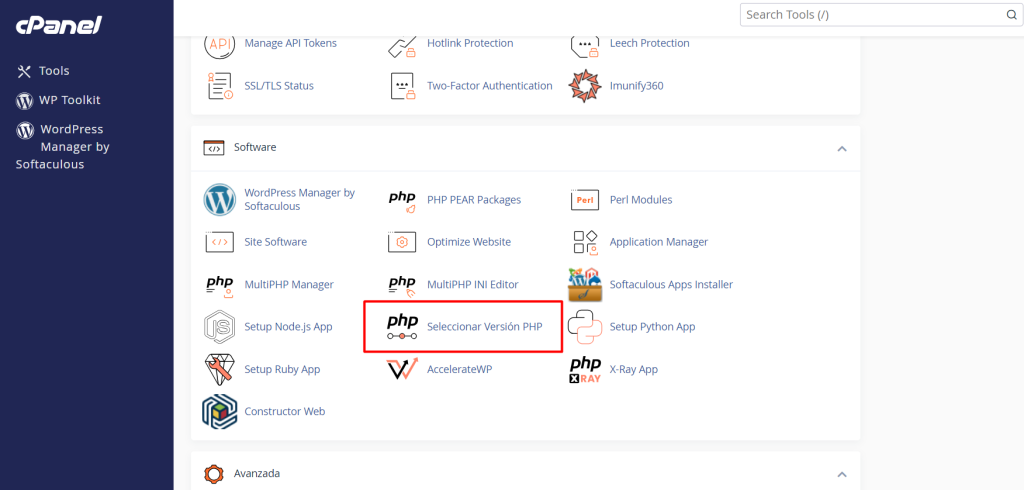The width and height of the screenshot is (1024, 490).
Task: Click the Avanzada section header label
Action: (257, 473)
